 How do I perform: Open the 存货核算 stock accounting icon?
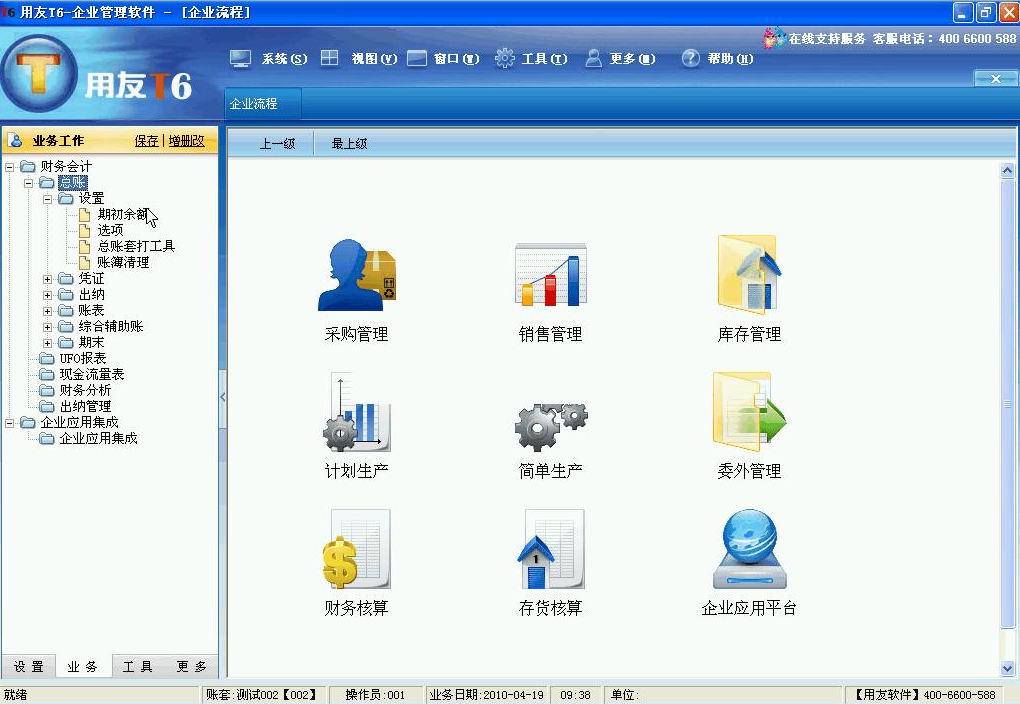click(x=550, y=549)
